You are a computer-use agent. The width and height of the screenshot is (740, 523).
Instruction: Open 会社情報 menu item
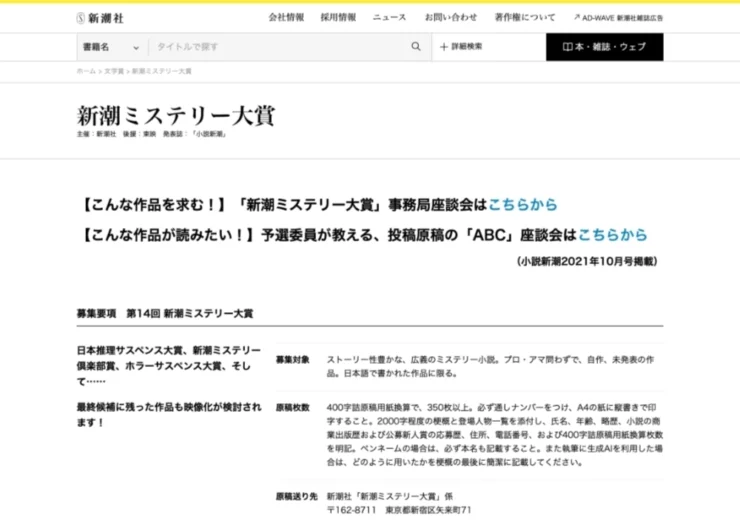click(x=286, y=17)
